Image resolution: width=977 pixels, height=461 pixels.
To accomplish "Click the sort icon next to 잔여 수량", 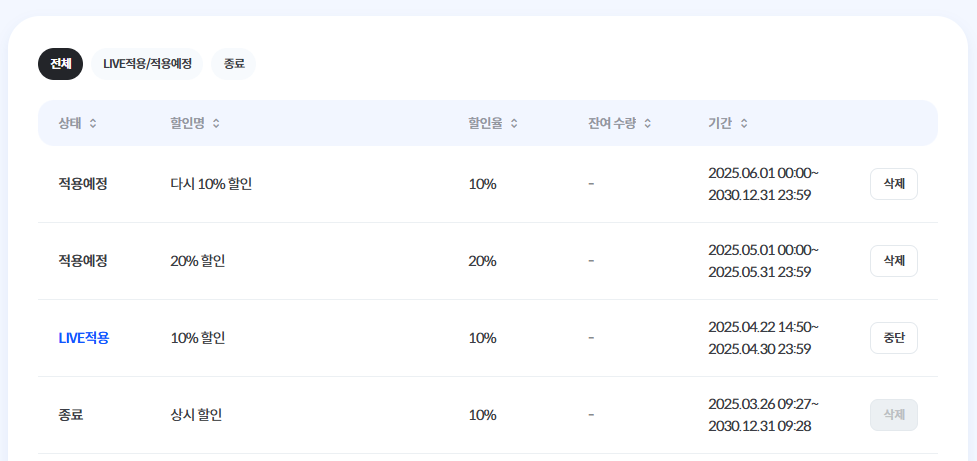I will [x=647, y=123].
